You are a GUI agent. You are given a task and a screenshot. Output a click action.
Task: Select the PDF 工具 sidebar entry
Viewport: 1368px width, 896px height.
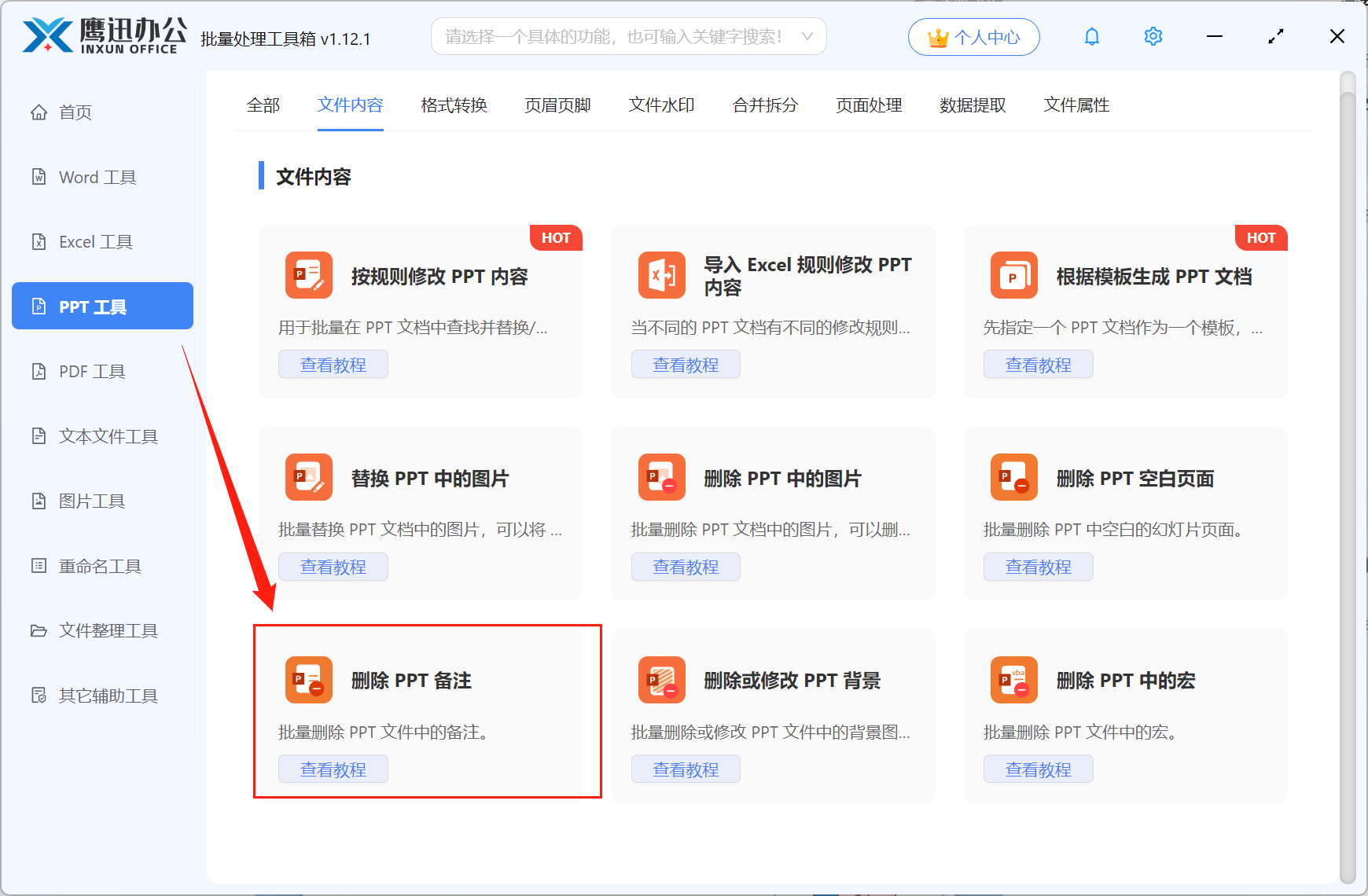pyautogui.click(x=92, y=371)
